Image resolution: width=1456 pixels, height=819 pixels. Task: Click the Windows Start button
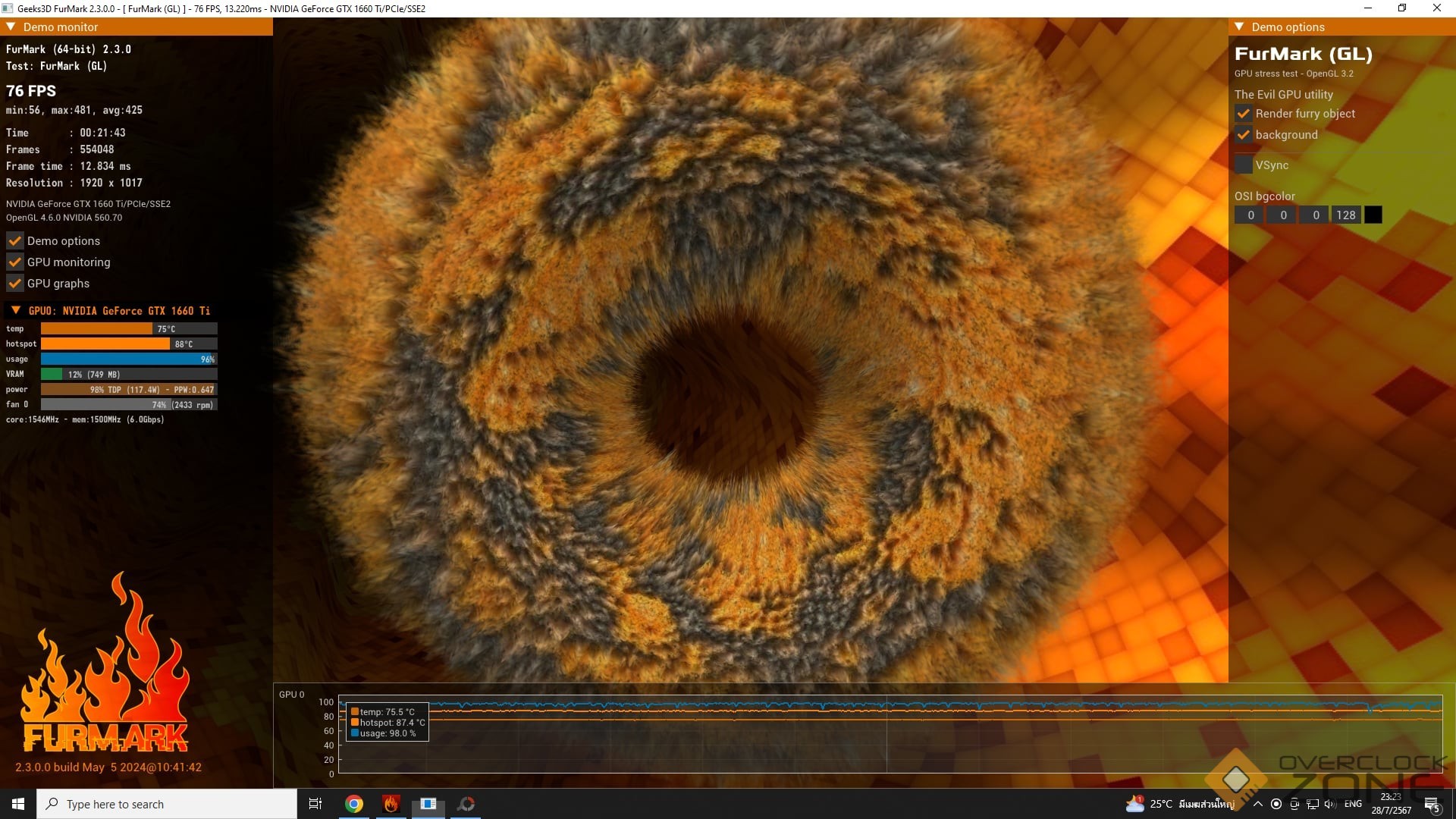18,804
